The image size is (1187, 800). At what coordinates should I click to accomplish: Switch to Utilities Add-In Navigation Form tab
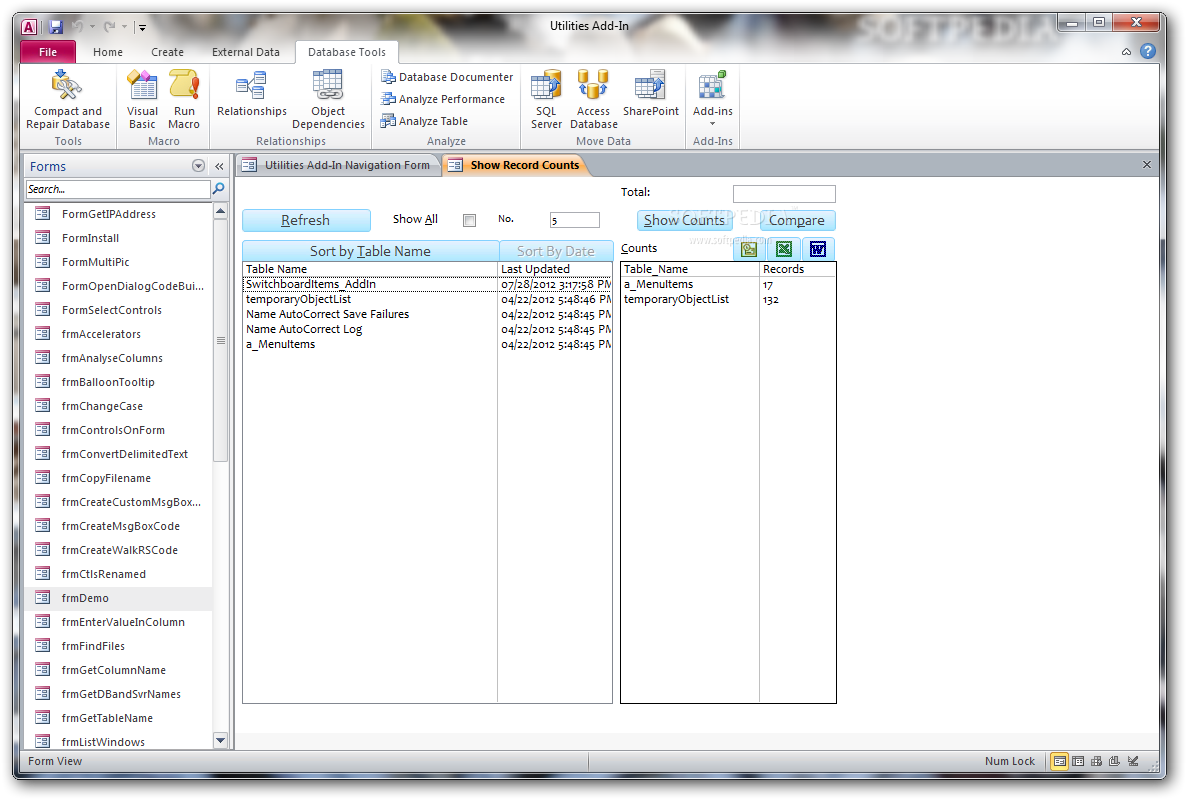point(339,165)
